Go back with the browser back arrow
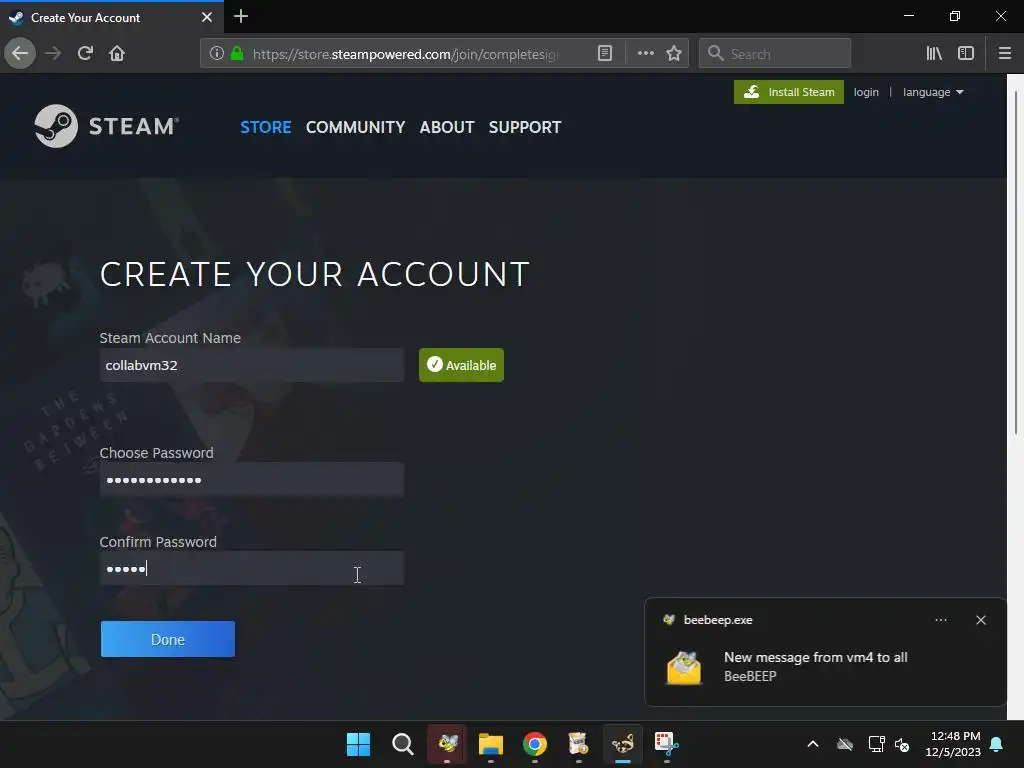Viewport: 1024px width, 768px height. click(x=20, y=53)
